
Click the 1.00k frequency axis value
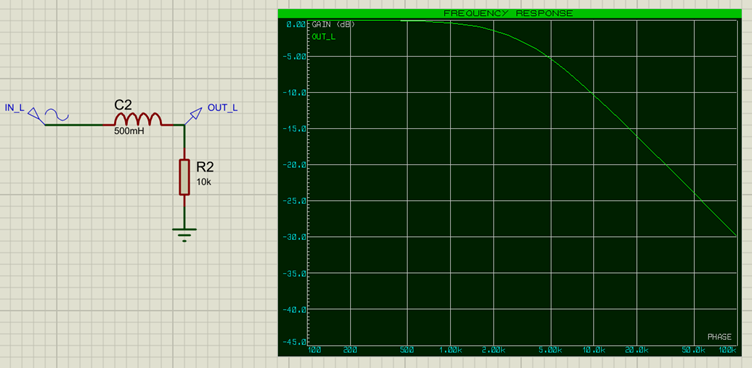click(451, 350)
